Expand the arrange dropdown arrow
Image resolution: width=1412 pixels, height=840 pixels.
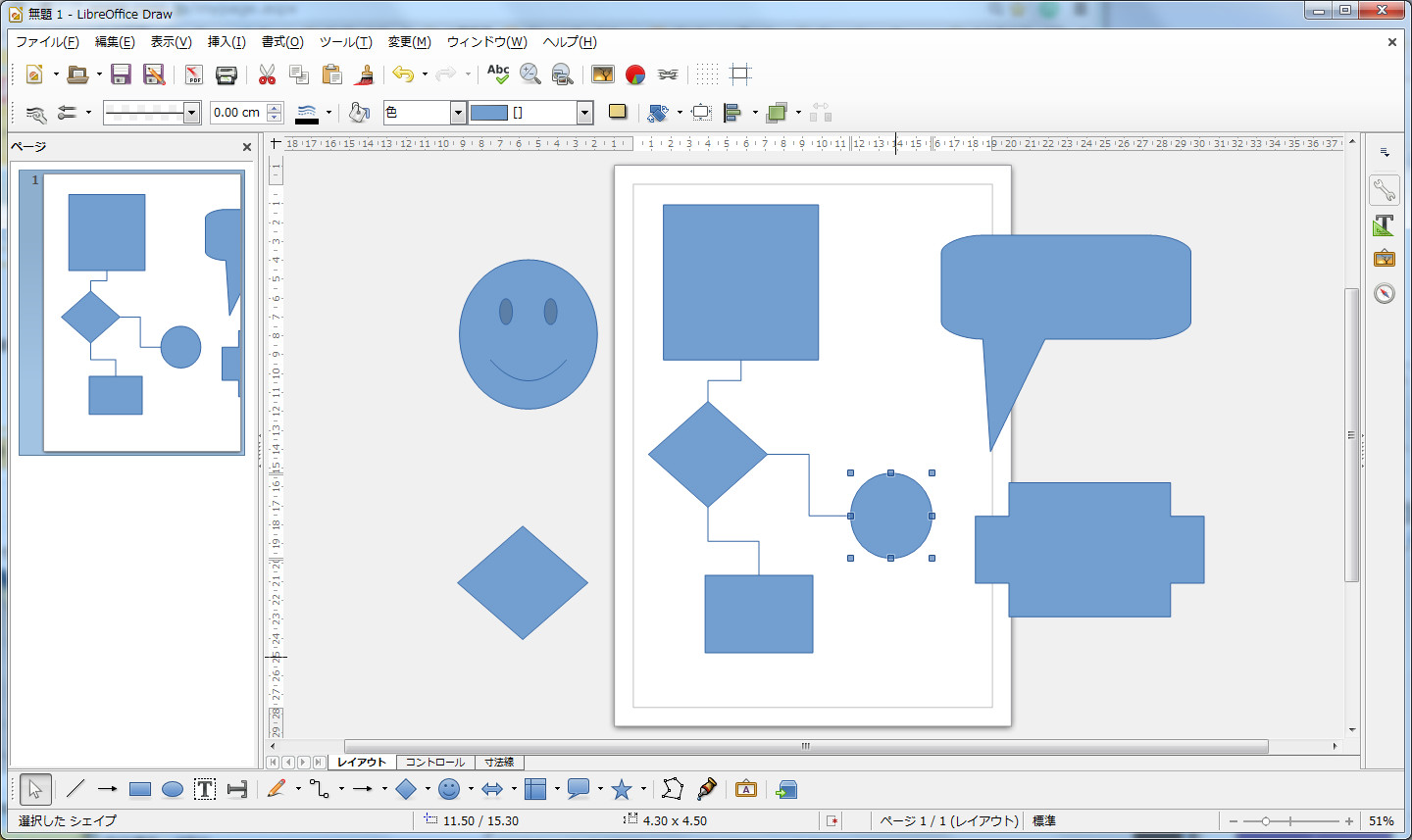798,113
